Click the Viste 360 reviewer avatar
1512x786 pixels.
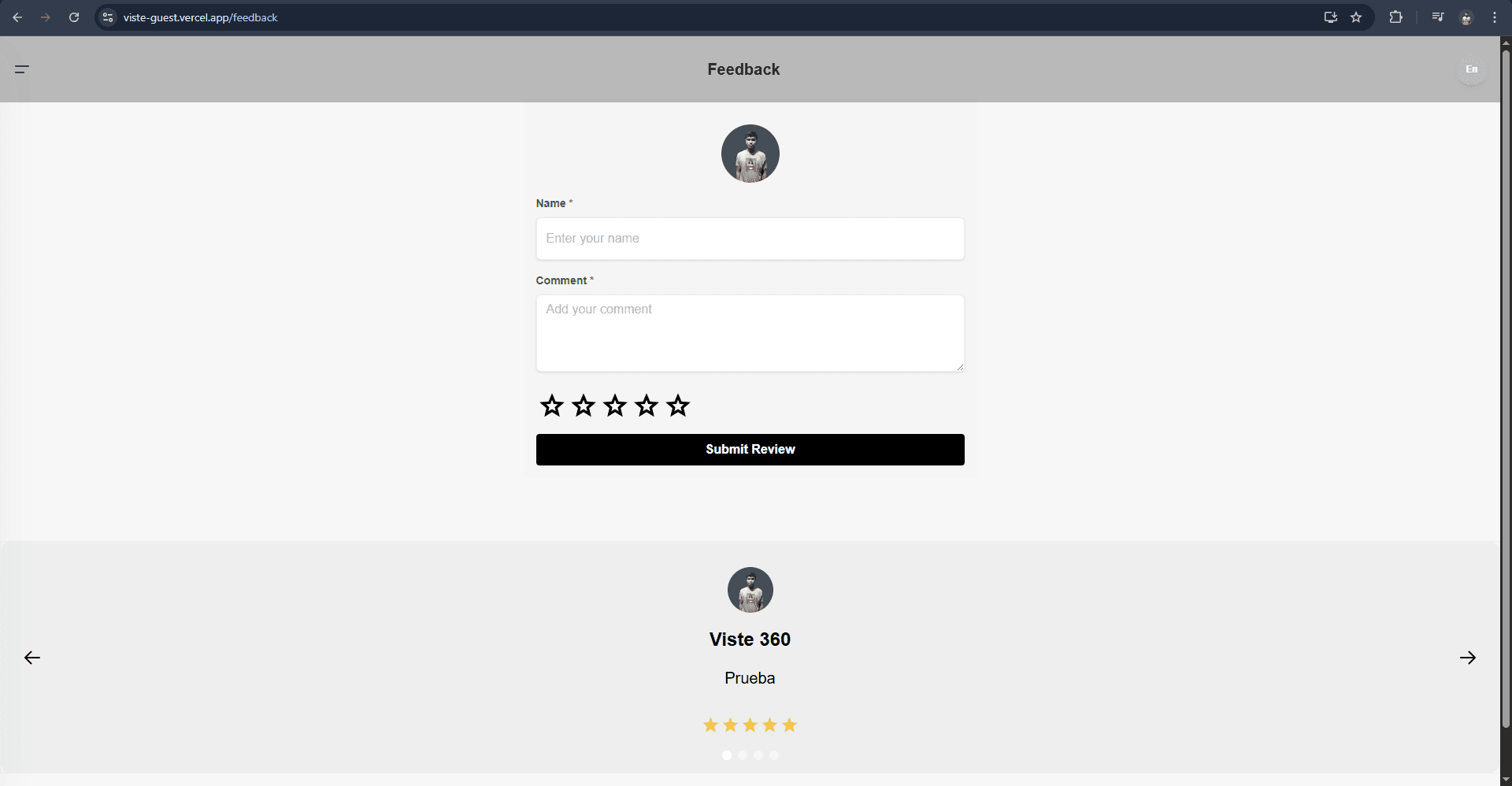tap(750, 590)
